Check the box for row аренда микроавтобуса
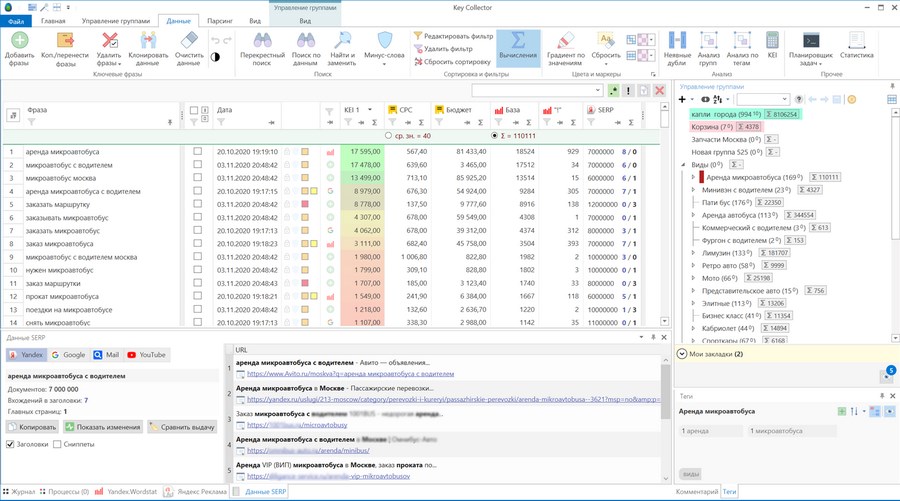 197,152
